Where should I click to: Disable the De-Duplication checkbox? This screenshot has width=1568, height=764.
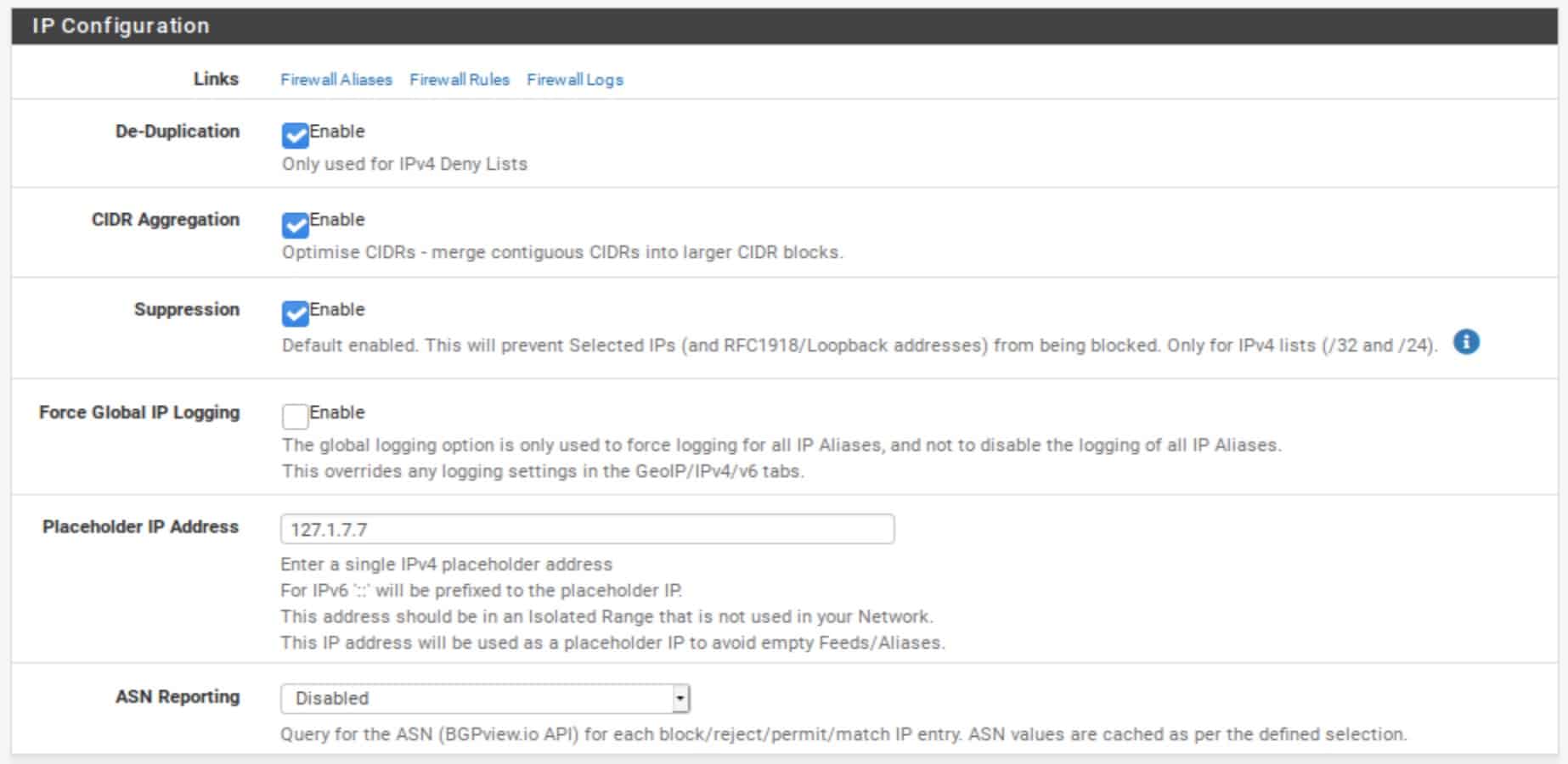click(295, 135)
